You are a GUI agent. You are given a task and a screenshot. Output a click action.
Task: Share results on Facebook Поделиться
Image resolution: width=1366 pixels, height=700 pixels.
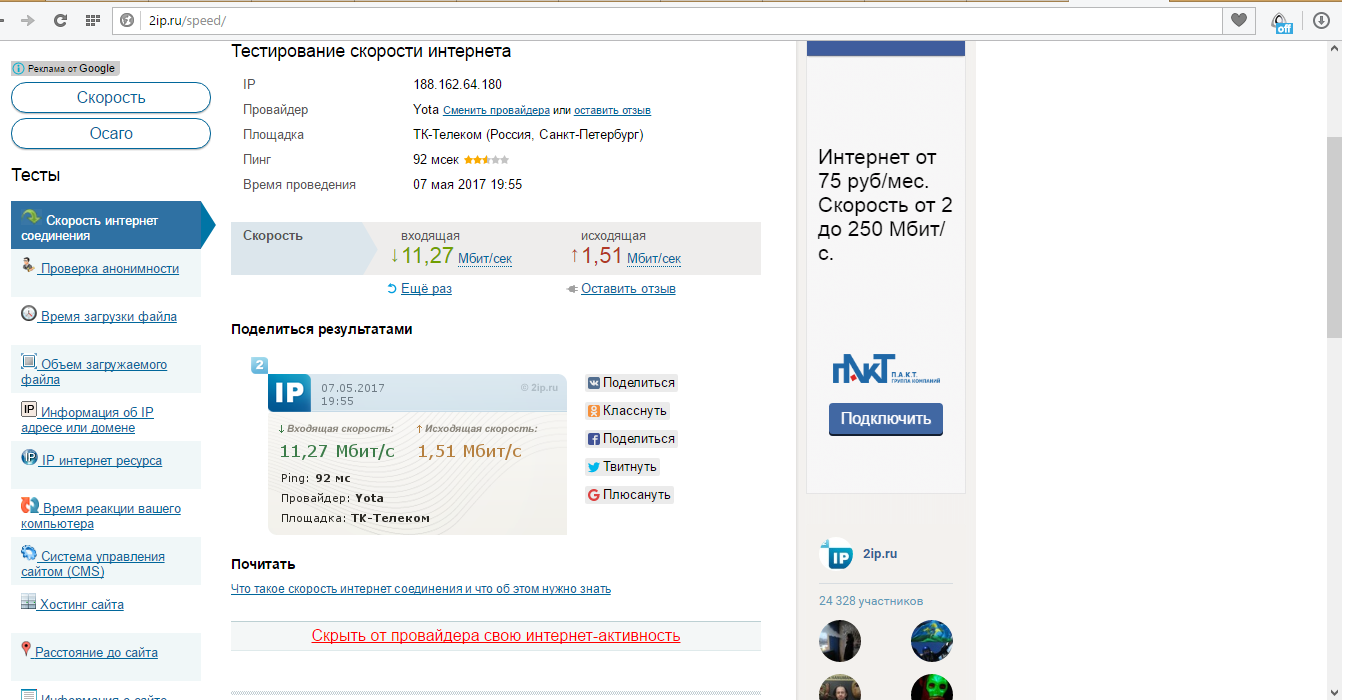pos(631,439)
